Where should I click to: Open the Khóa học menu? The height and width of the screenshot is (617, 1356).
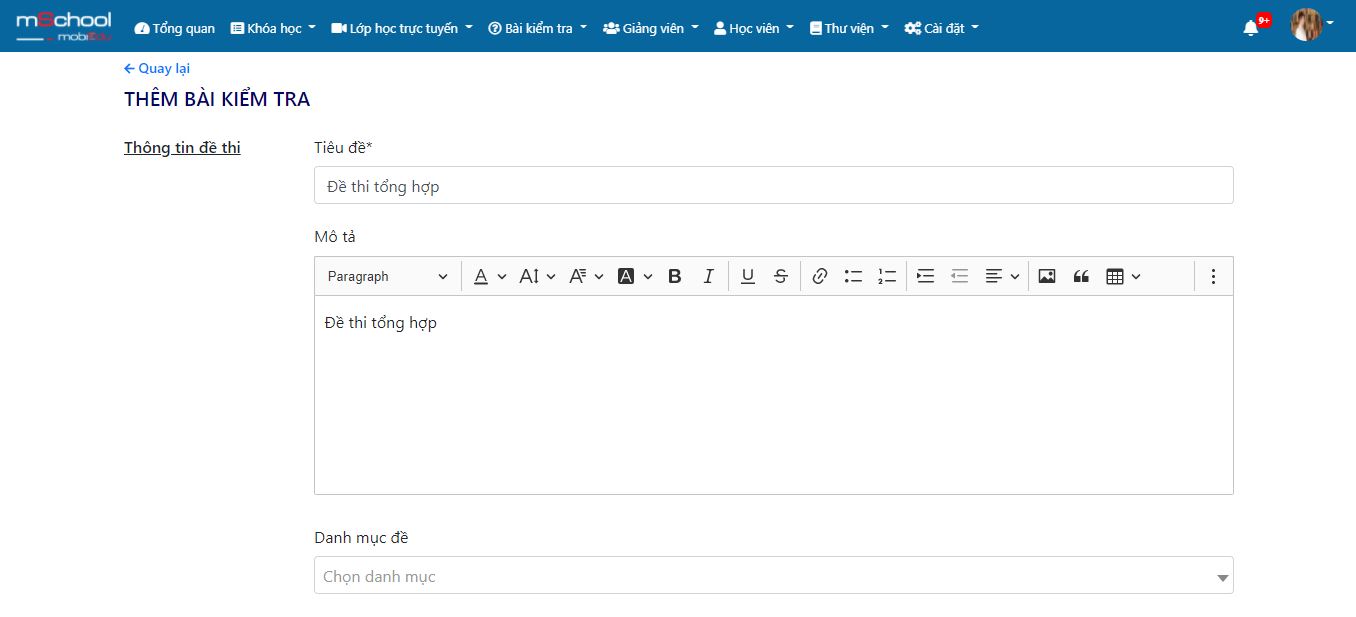pos(273,28)
